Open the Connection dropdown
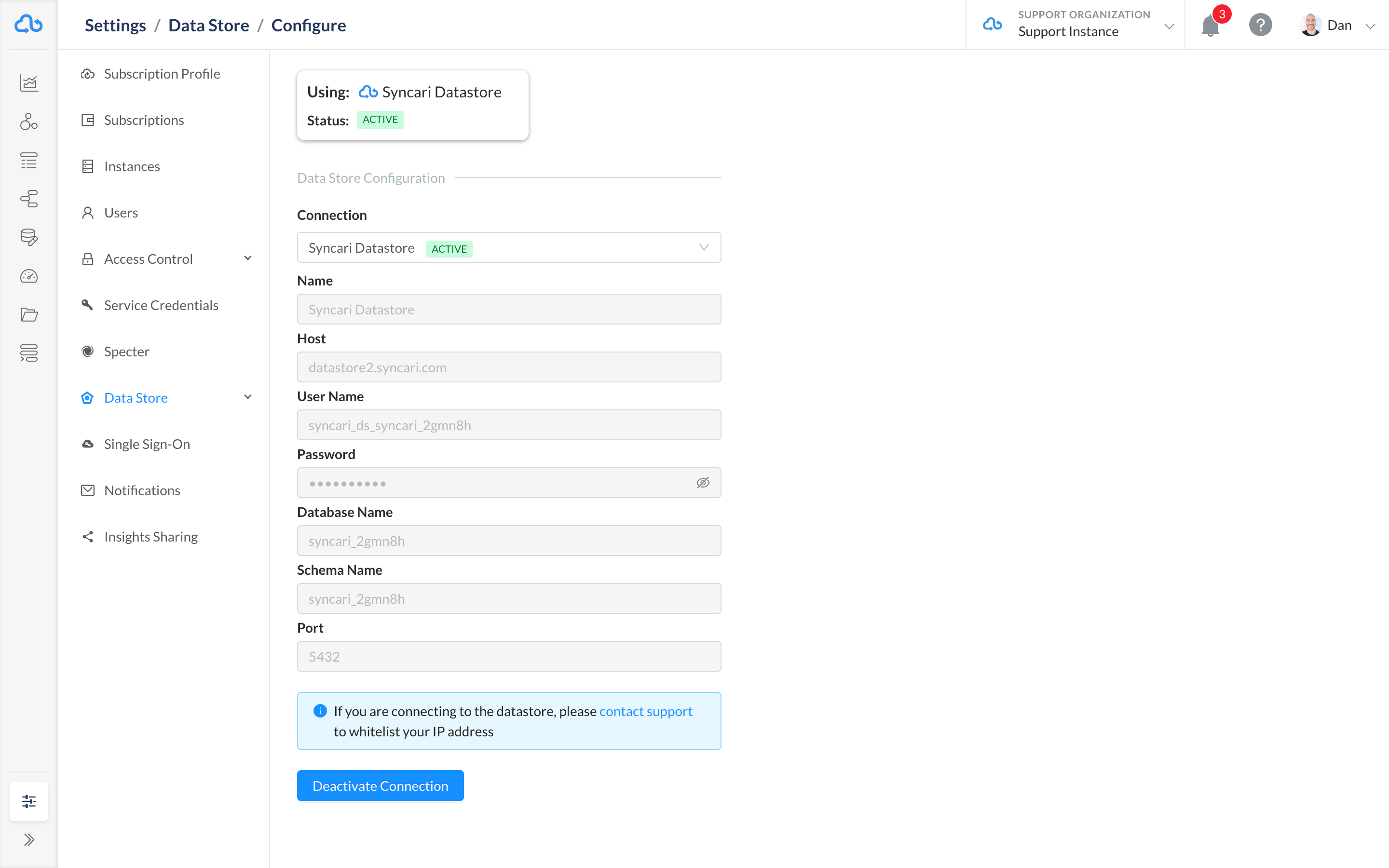 click(x=509, y=248)
